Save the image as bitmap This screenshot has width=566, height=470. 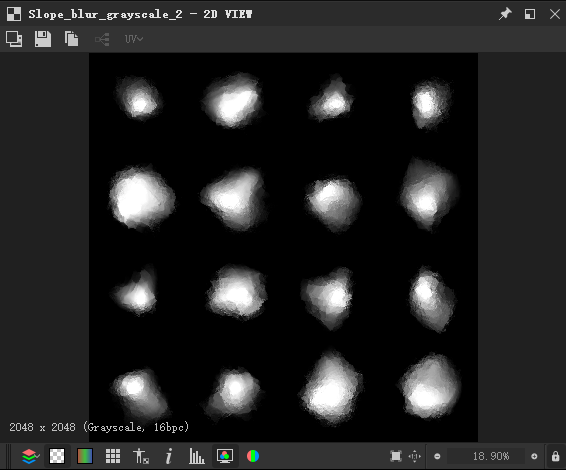click(x=43, y=39)
